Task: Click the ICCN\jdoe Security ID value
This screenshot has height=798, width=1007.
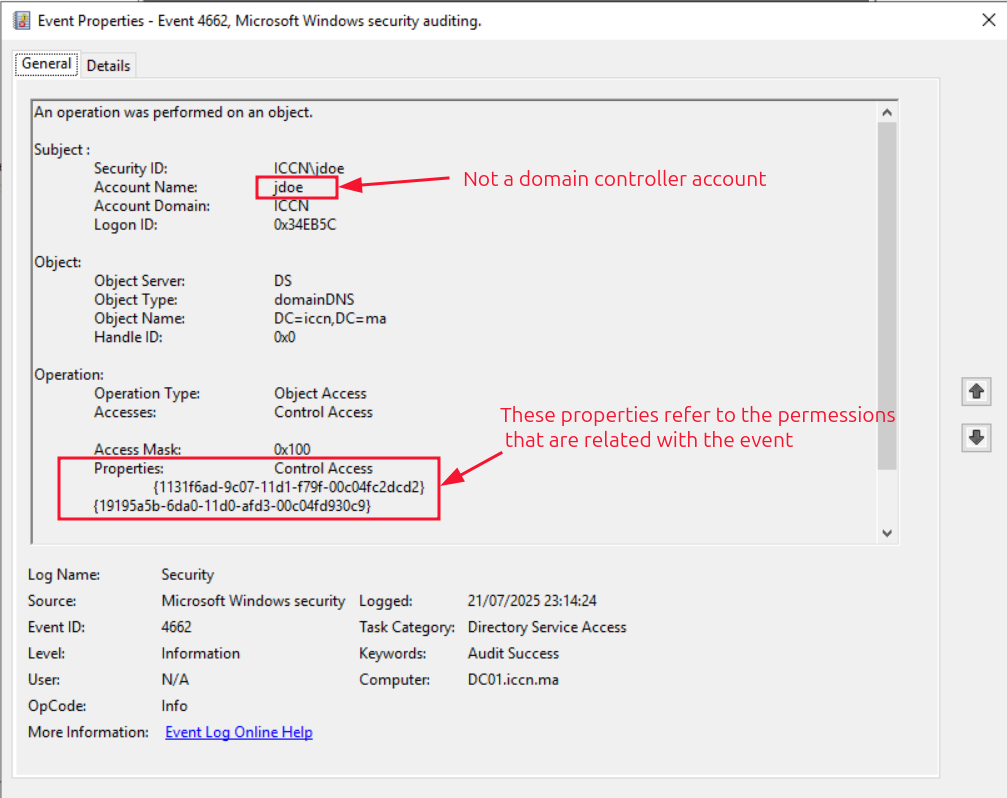Action: 309,168
